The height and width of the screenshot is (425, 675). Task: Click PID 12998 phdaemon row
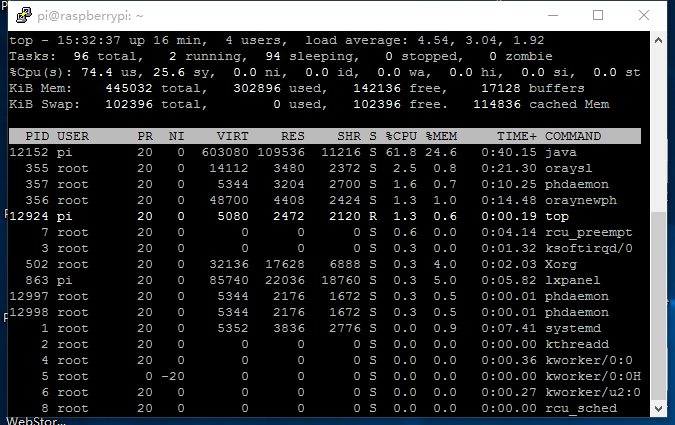29,312
